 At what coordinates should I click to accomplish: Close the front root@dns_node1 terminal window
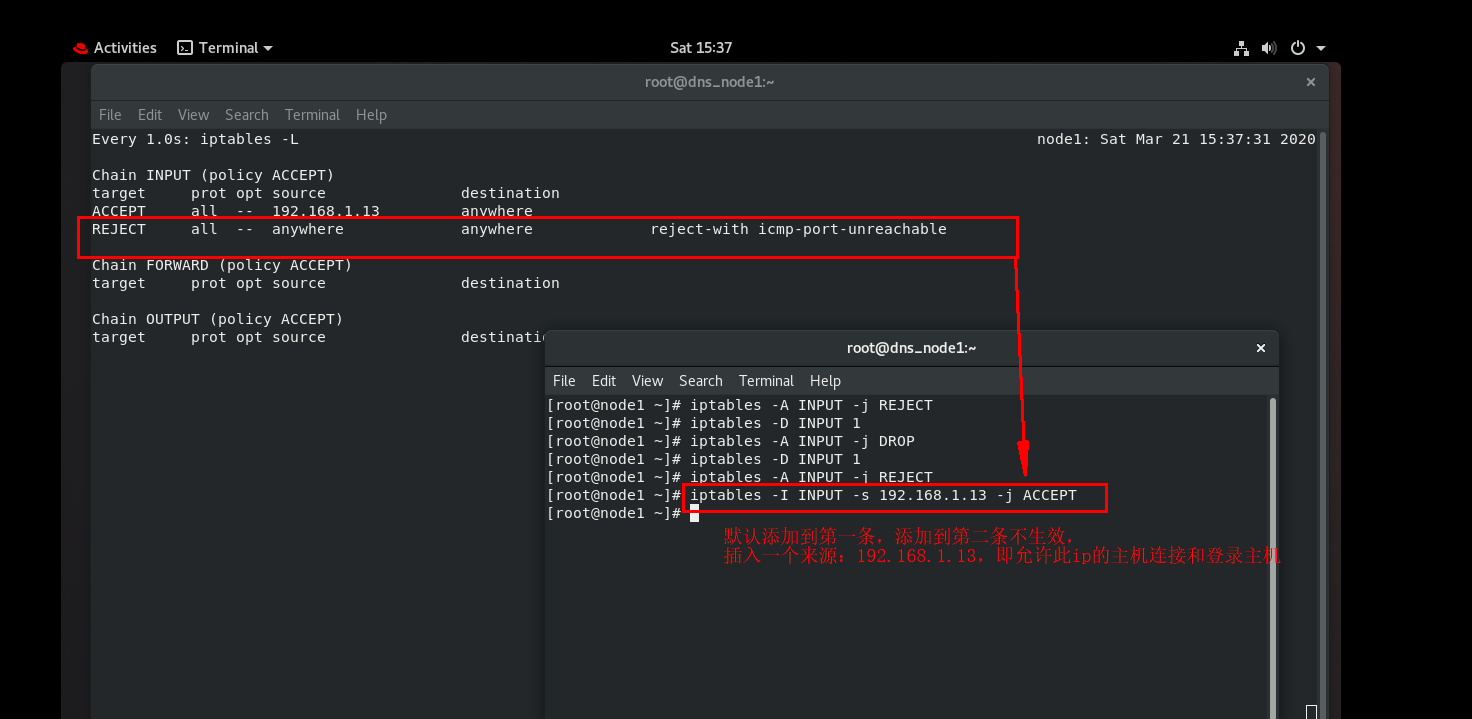1261,348
